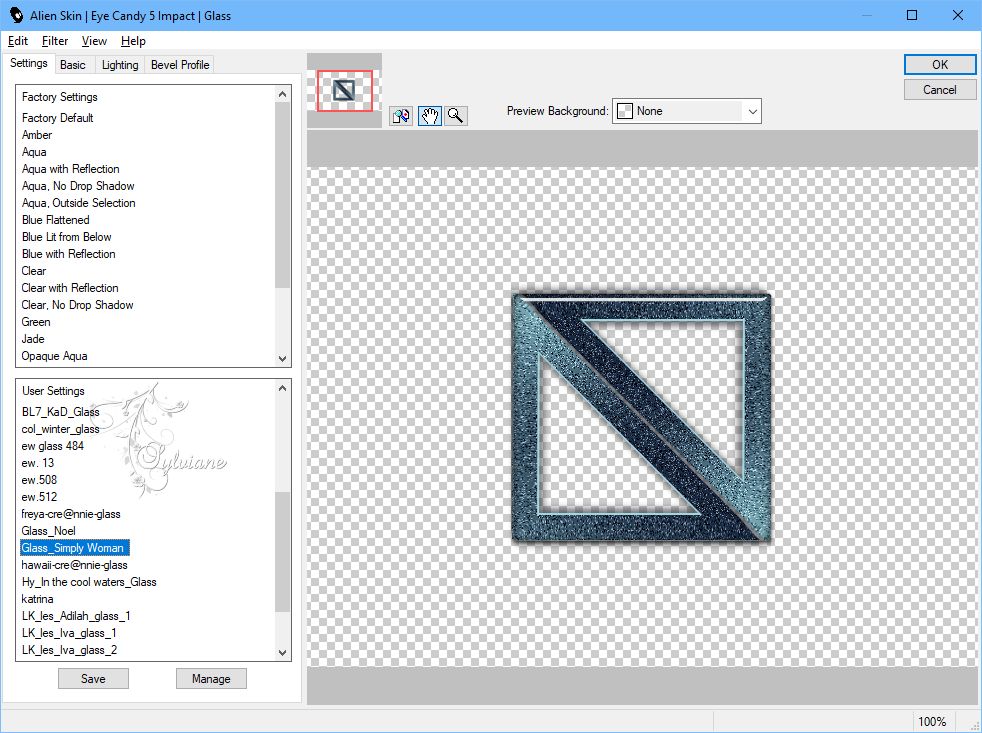Select the Aqua with Reflection preset
Image resolution: width=982 pixels, height=733 pixels.
70,169
